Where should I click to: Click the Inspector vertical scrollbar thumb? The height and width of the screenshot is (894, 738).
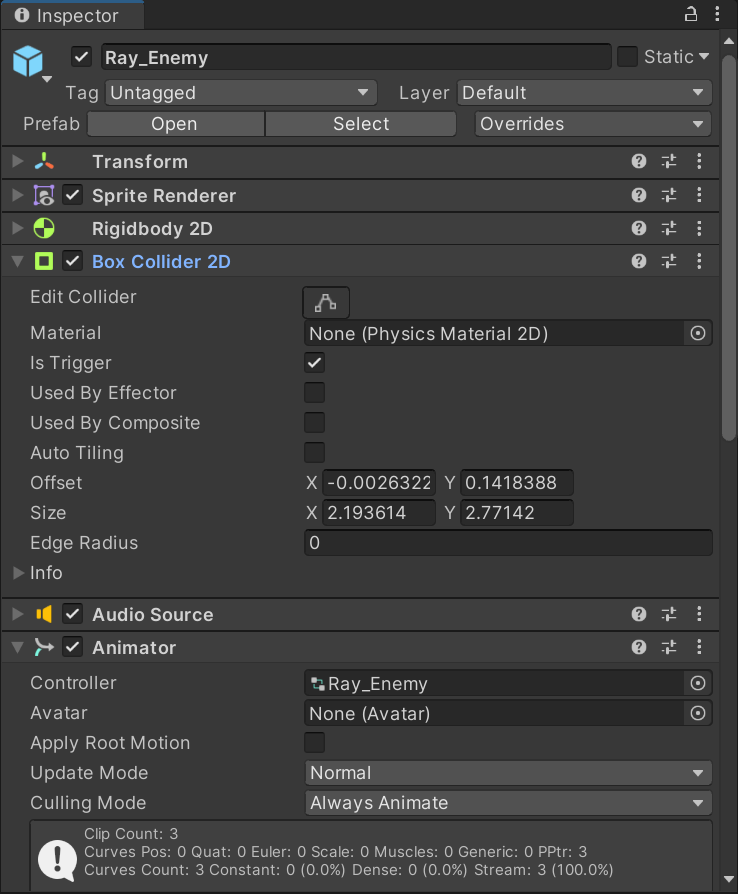click(x=728, y=247)
